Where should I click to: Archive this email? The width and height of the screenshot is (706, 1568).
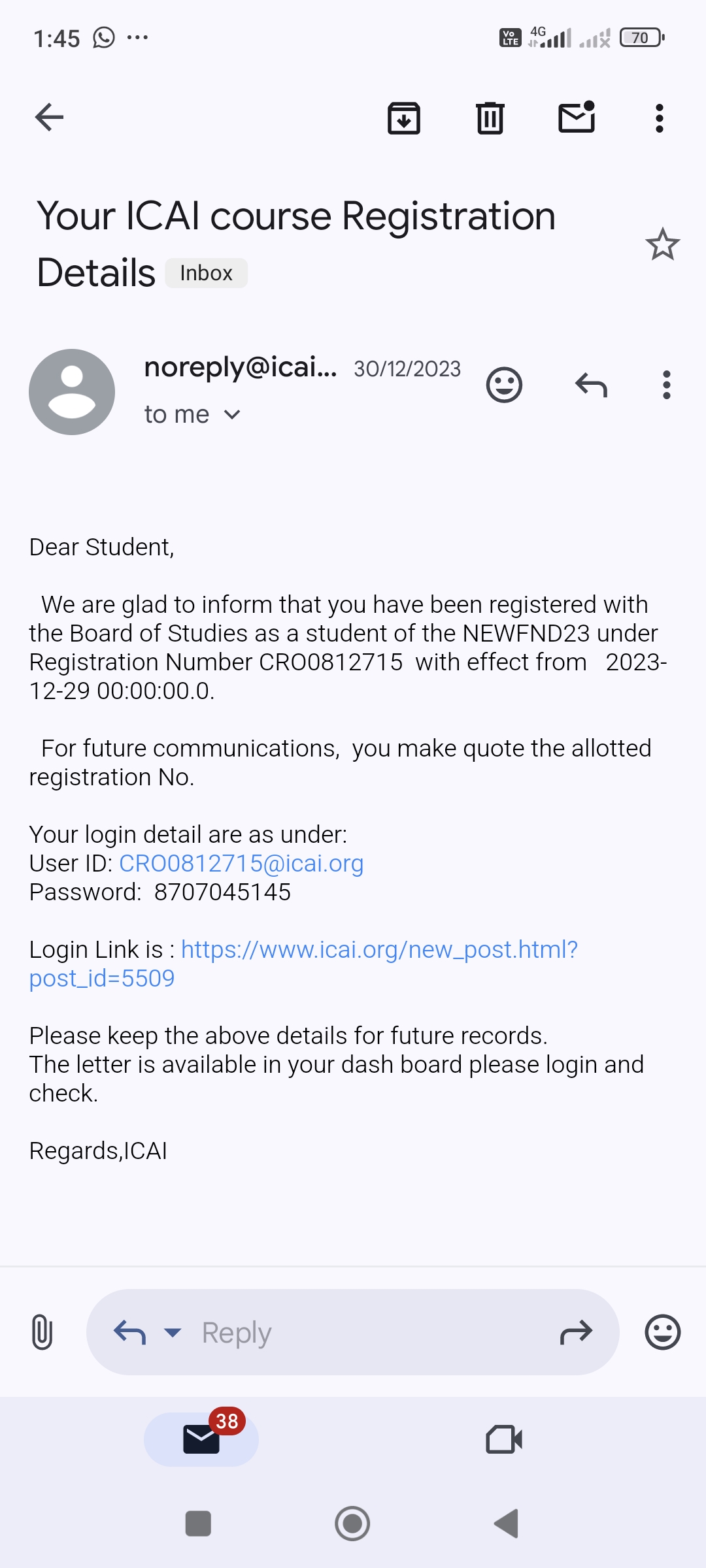pos(404,118)
